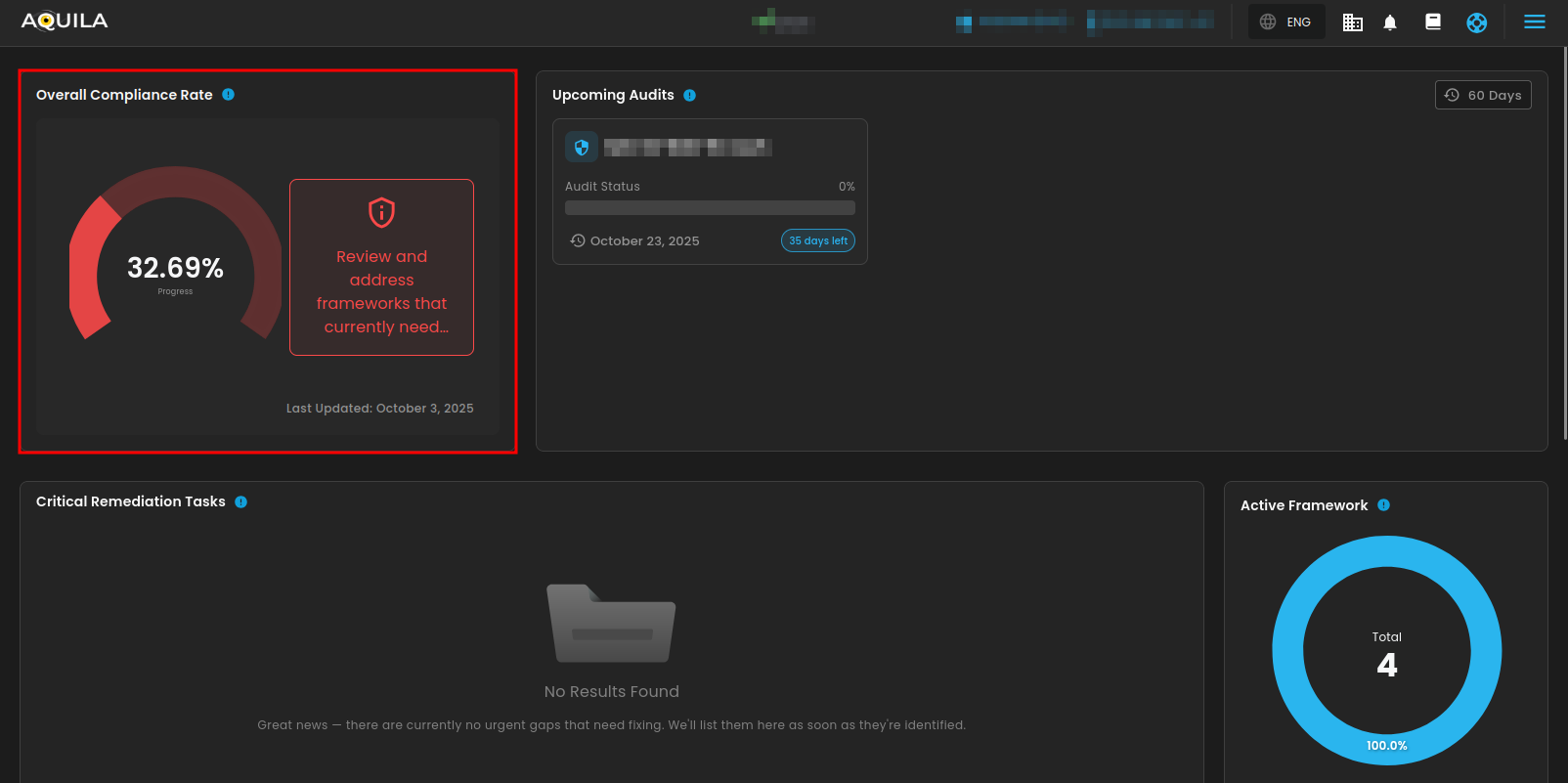Screen dimensions: 1568x783
Task: Click the page's vertical scrollbar
Action: click(x=1563, y=244)
